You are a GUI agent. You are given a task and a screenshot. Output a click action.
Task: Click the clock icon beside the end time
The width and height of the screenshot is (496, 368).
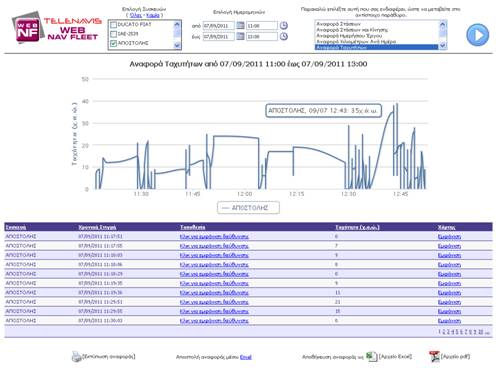pos(284,36)
